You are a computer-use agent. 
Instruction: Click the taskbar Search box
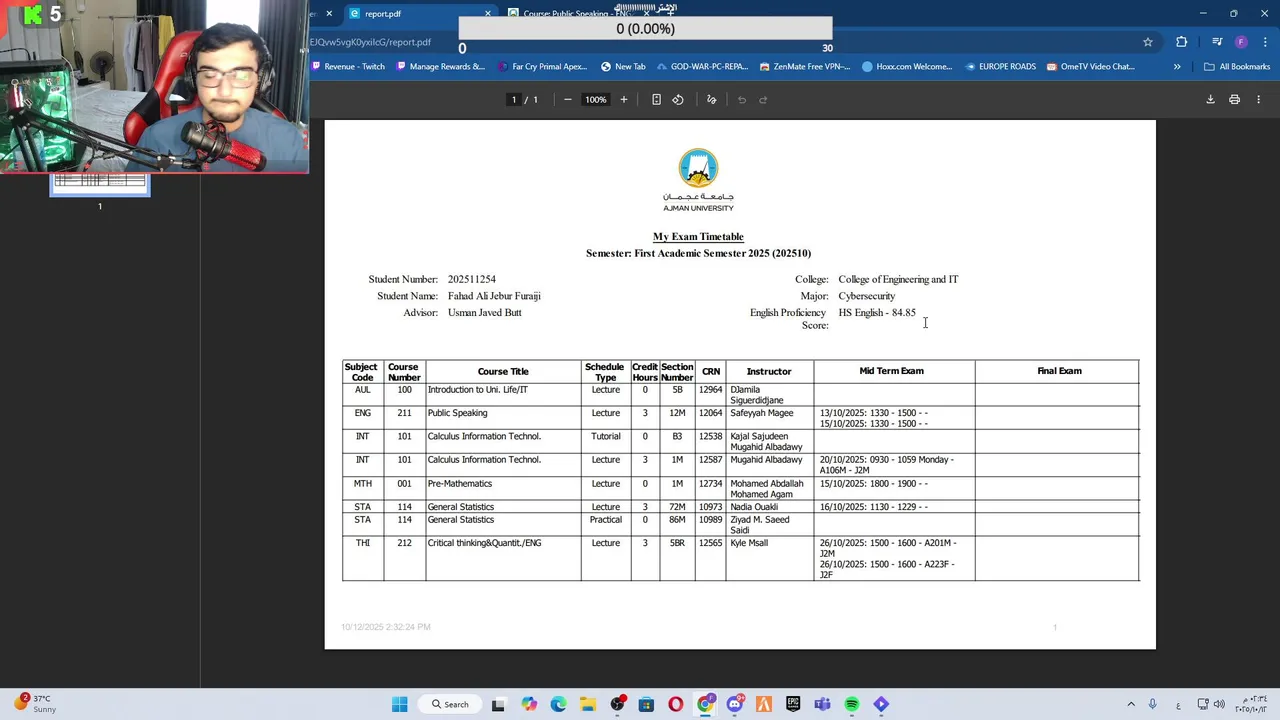[451, 704]
